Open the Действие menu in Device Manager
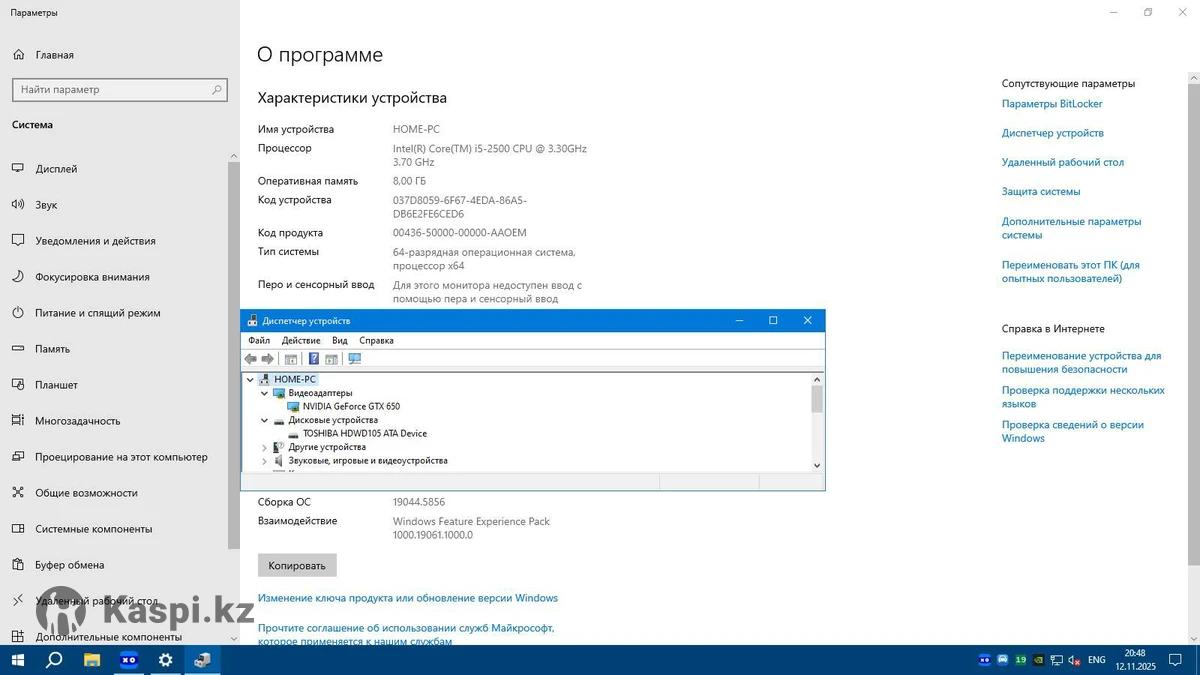The height and width of the screenshot is (675, 1200). [x=300, y=340]
